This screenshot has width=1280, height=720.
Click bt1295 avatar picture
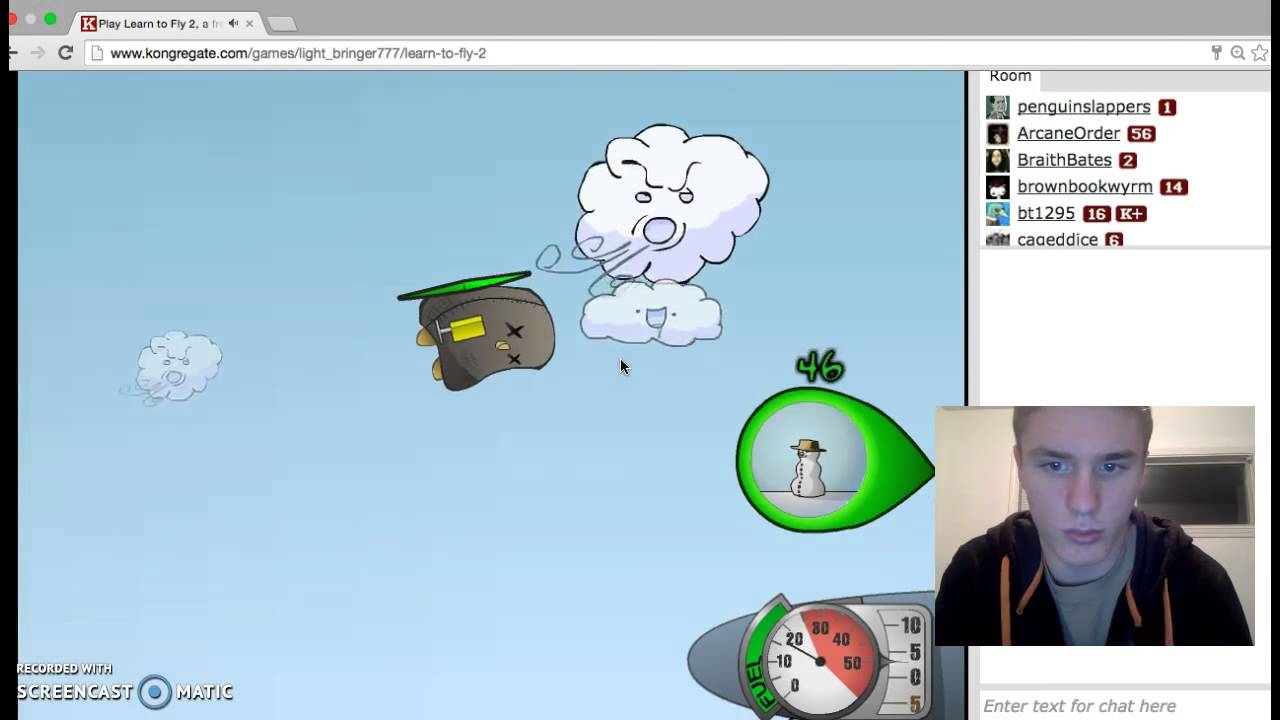click(998, 214)
